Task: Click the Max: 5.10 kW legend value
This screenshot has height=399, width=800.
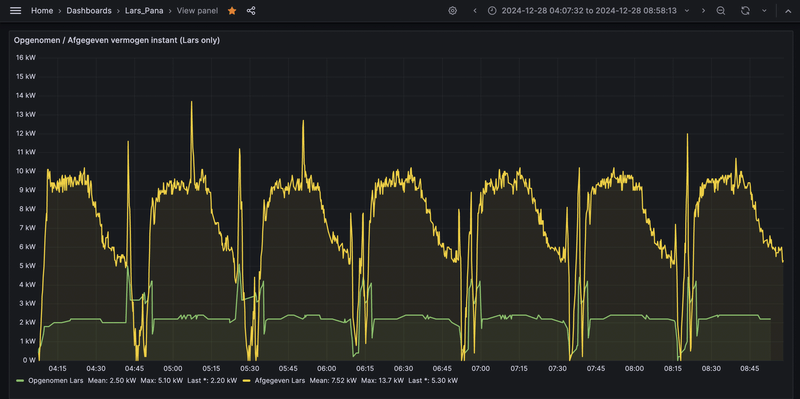Action: click(162, 380)
